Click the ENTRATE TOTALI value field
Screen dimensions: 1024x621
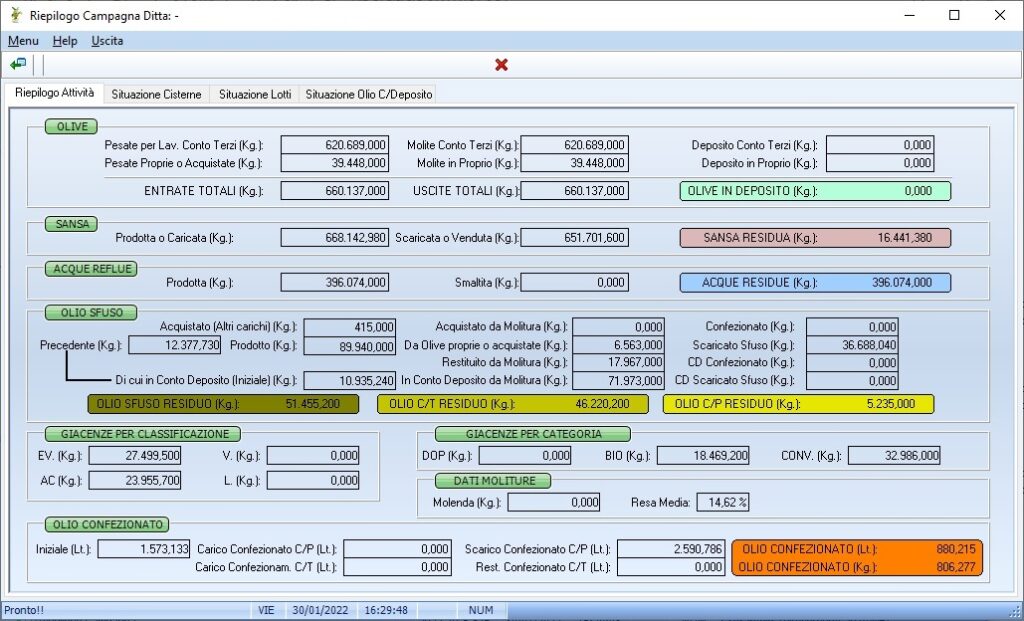point(334,191)
